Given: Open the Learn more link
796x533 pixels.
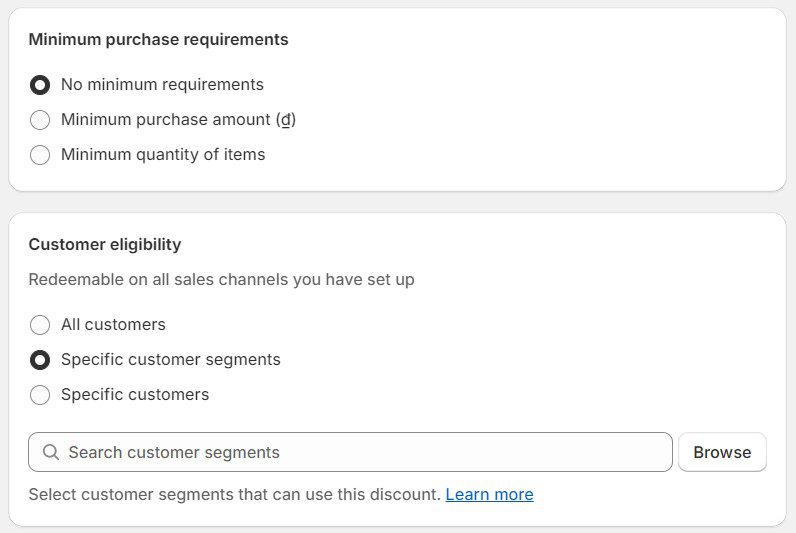Looking at the screenshot, I should point(489,494).
